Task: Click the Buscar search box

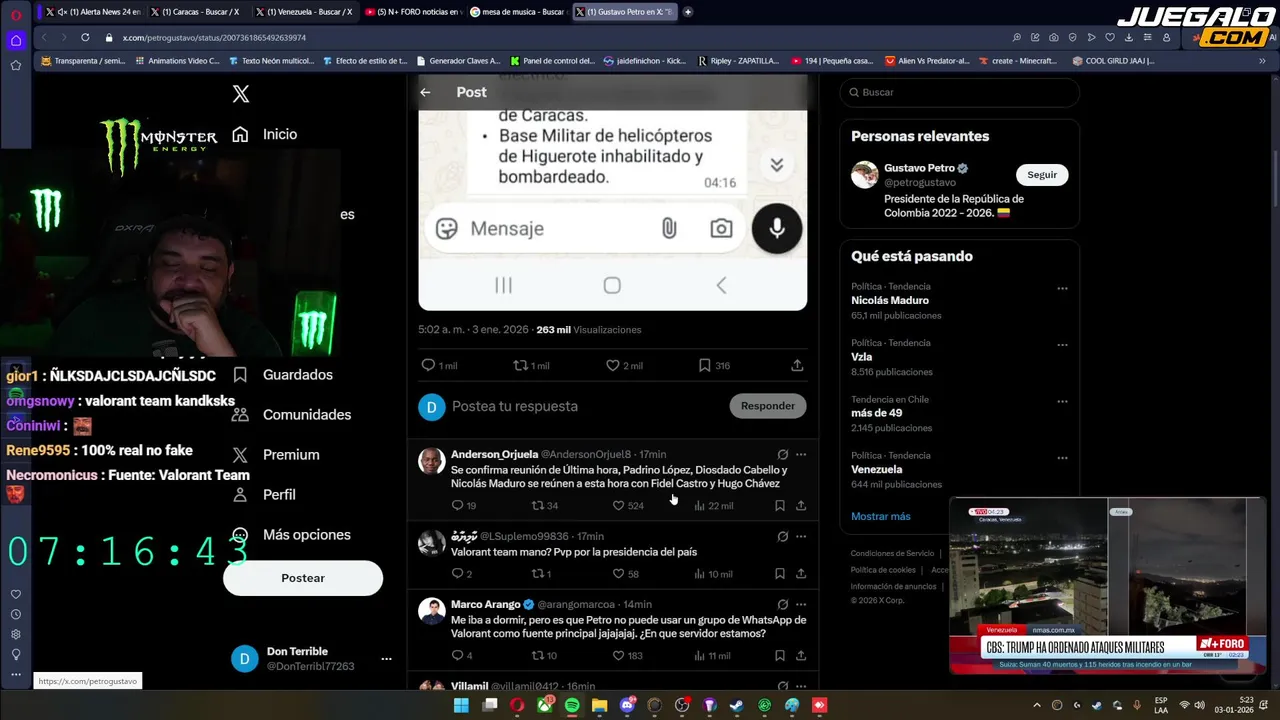Action: point(960,92)
